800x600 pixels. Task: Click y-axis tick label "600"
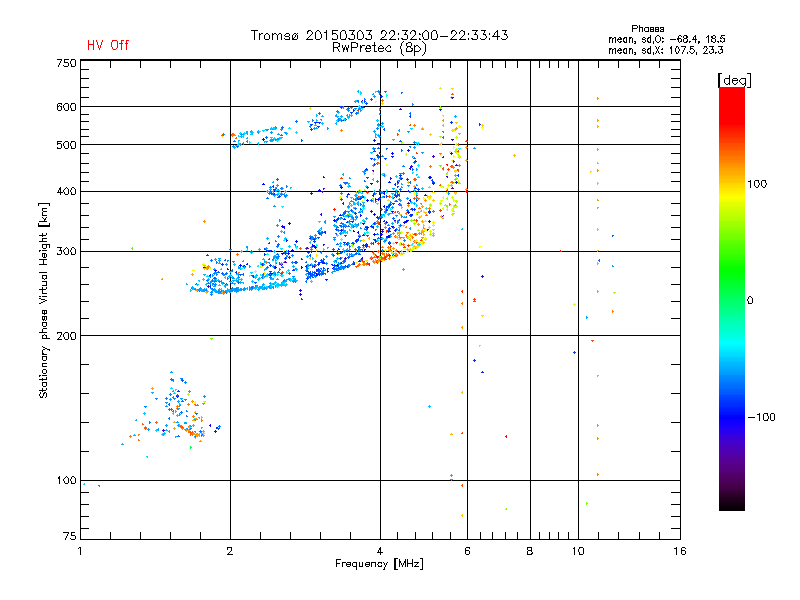66,107
